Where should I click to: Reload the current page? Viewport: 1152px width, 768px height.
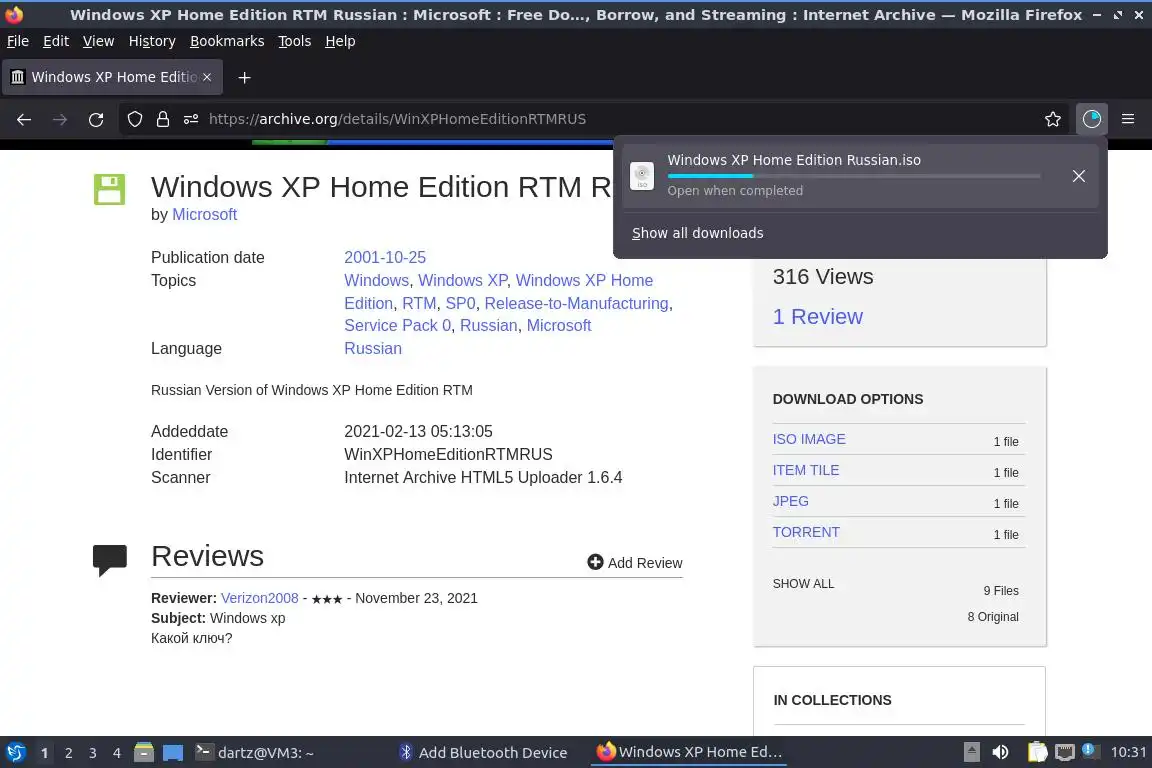click(x=96, y=119)
